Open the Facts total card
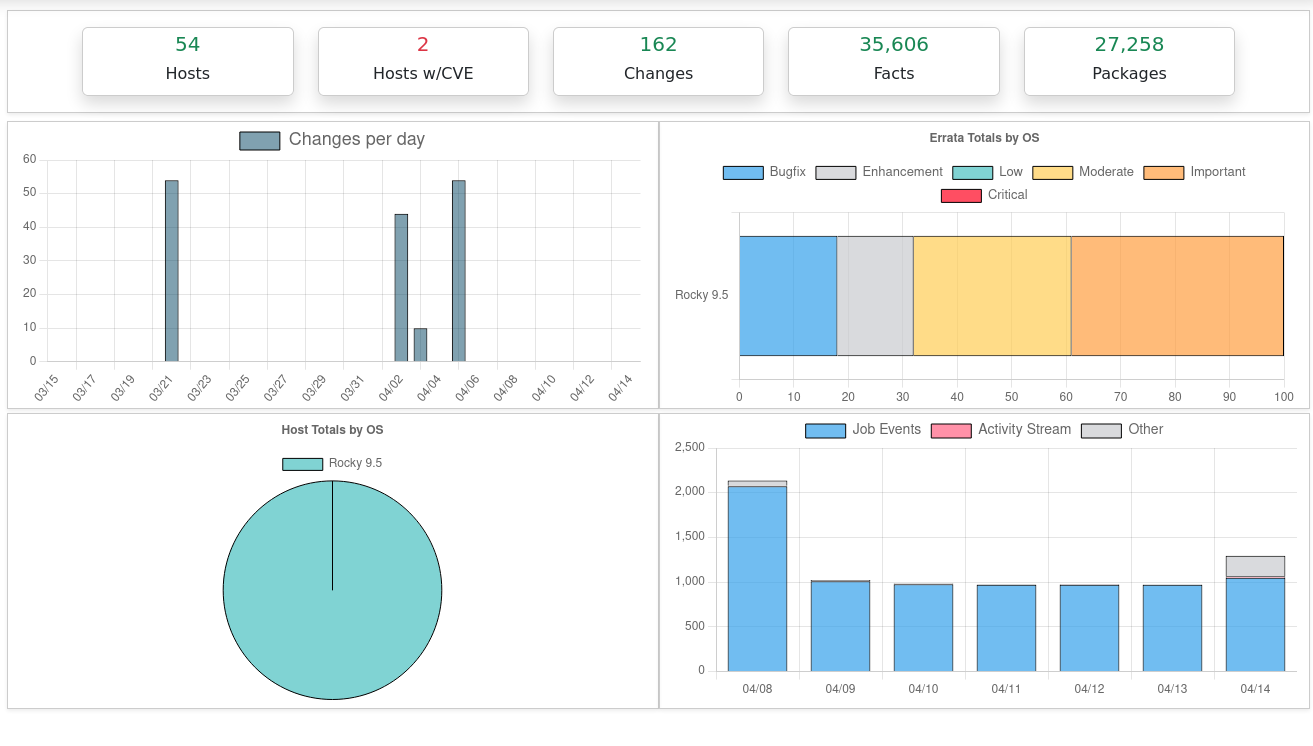Screen dimensions: 1313x746 [x=893, y=61]
